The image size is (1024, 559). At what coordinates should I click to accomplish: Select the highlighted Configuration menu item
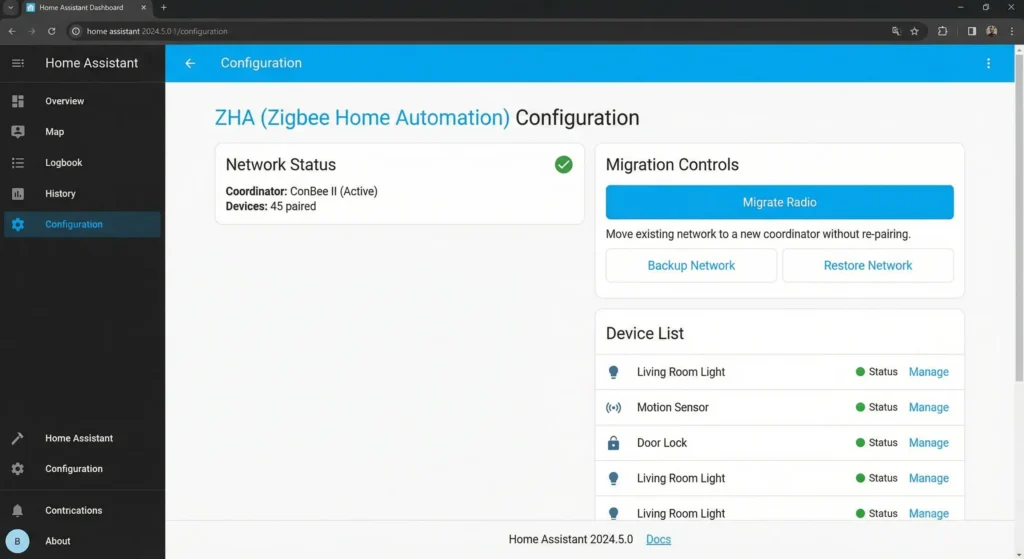(82, 224)
